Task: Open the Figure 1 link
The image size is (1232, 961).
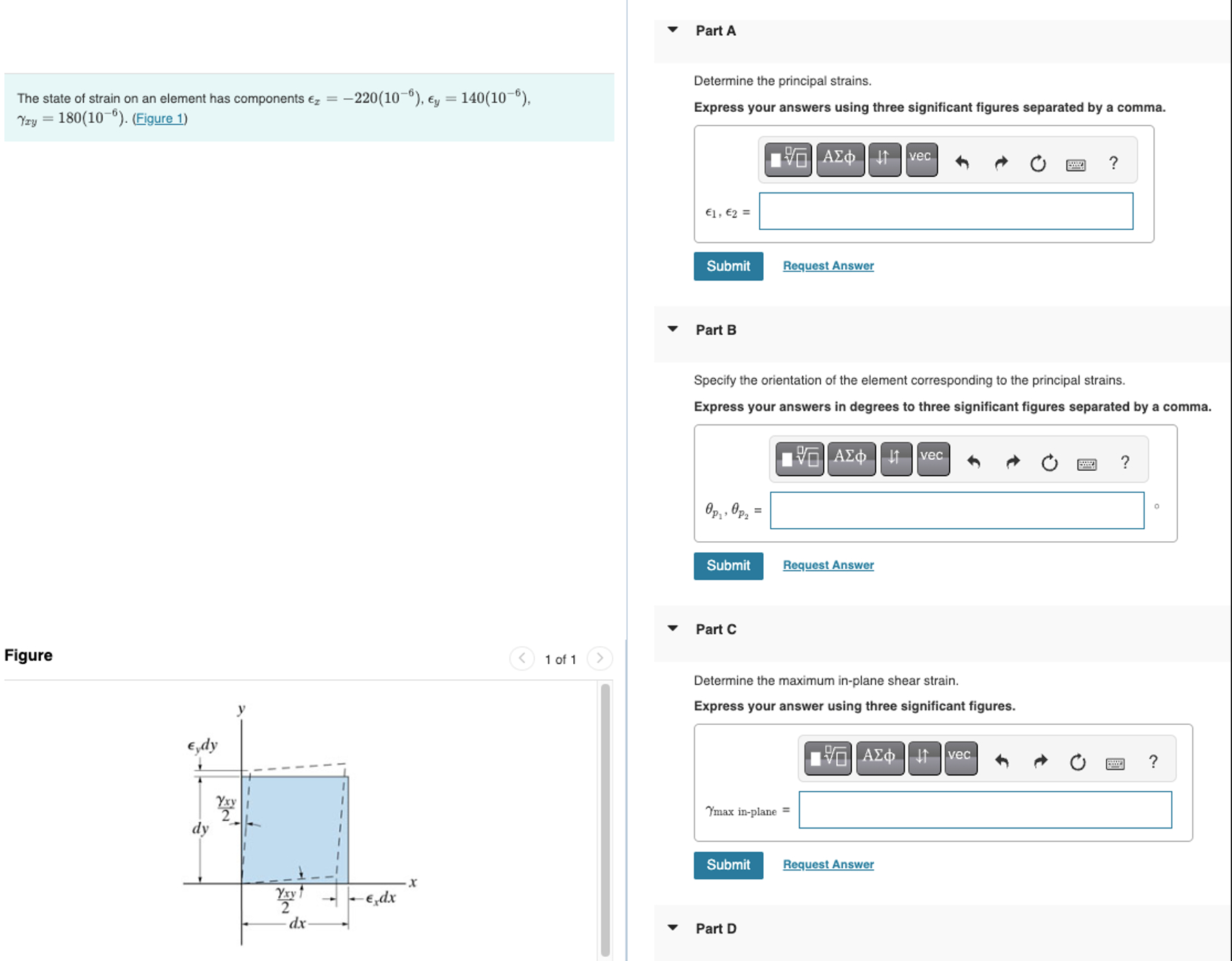Action: pyautogui.click(x=159, y=118)
